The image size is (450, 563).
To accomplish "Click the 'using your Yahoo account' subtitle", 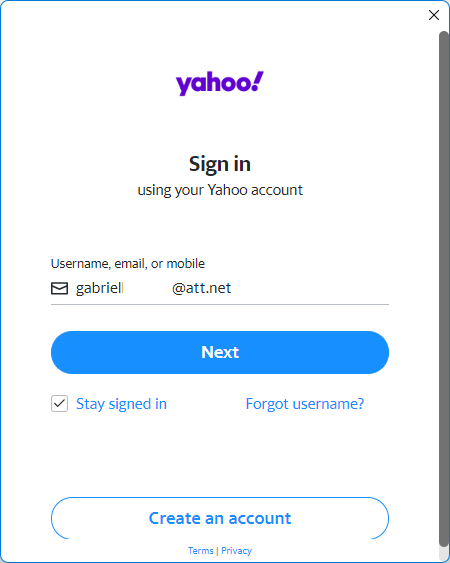I will pos(220,190).
